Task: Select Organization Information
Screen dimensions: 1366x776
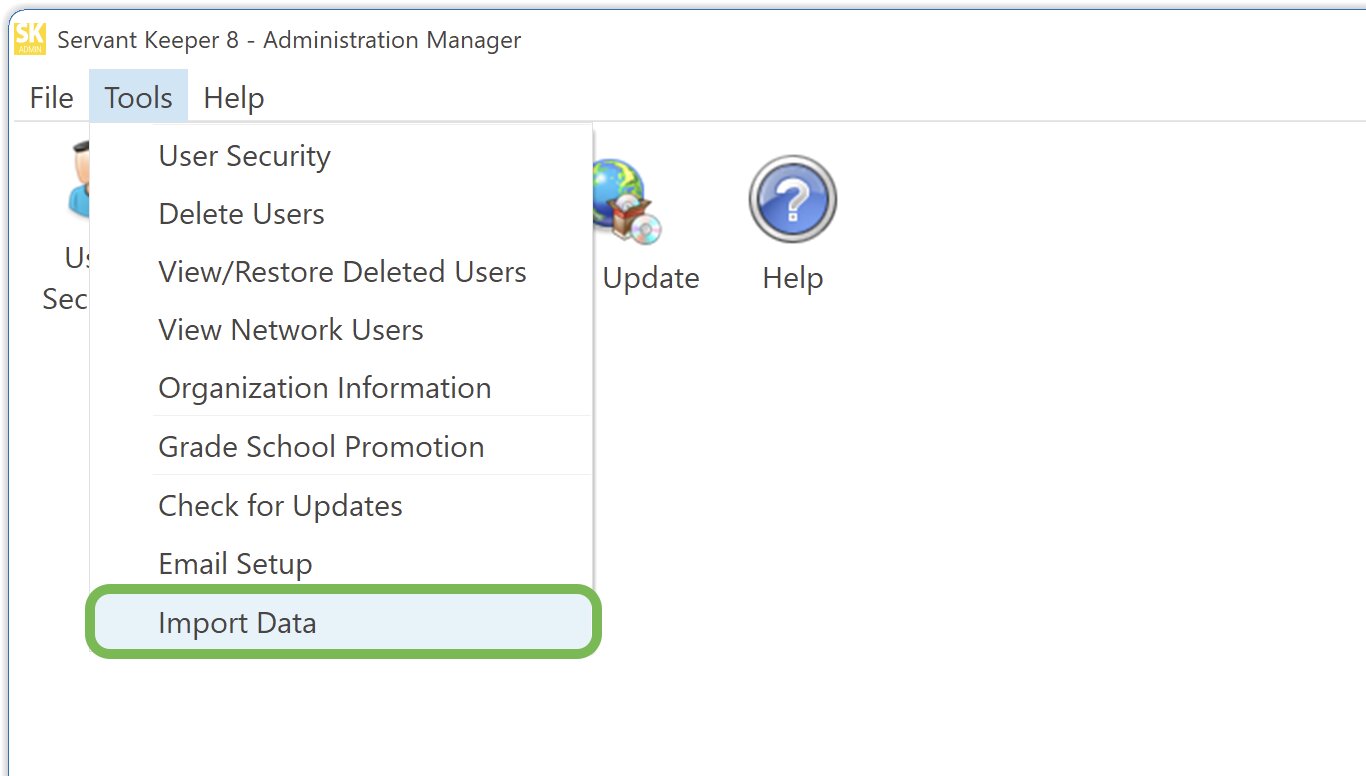Action: coord(324,388)
